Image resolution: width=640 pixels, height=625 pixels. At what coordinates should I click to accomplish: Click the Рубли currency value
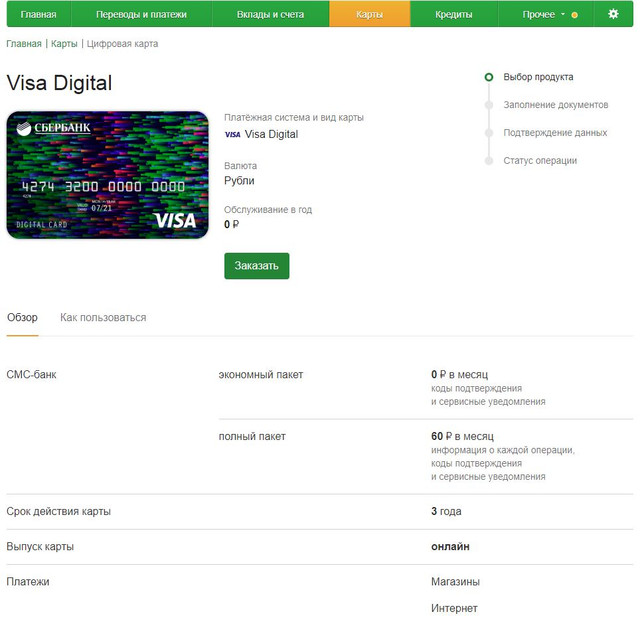tap(239, 180)
